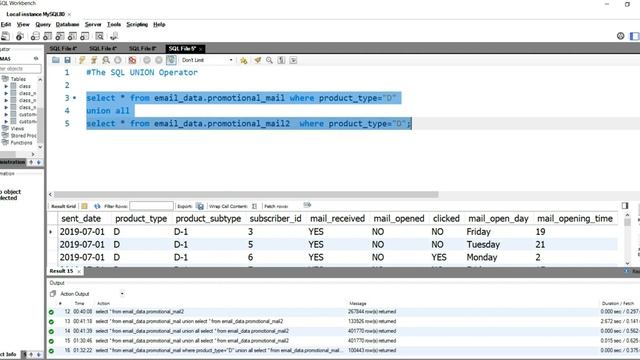640x360 pixels.
Task: Click the Fetch rows icon
Action: [307, 205]
